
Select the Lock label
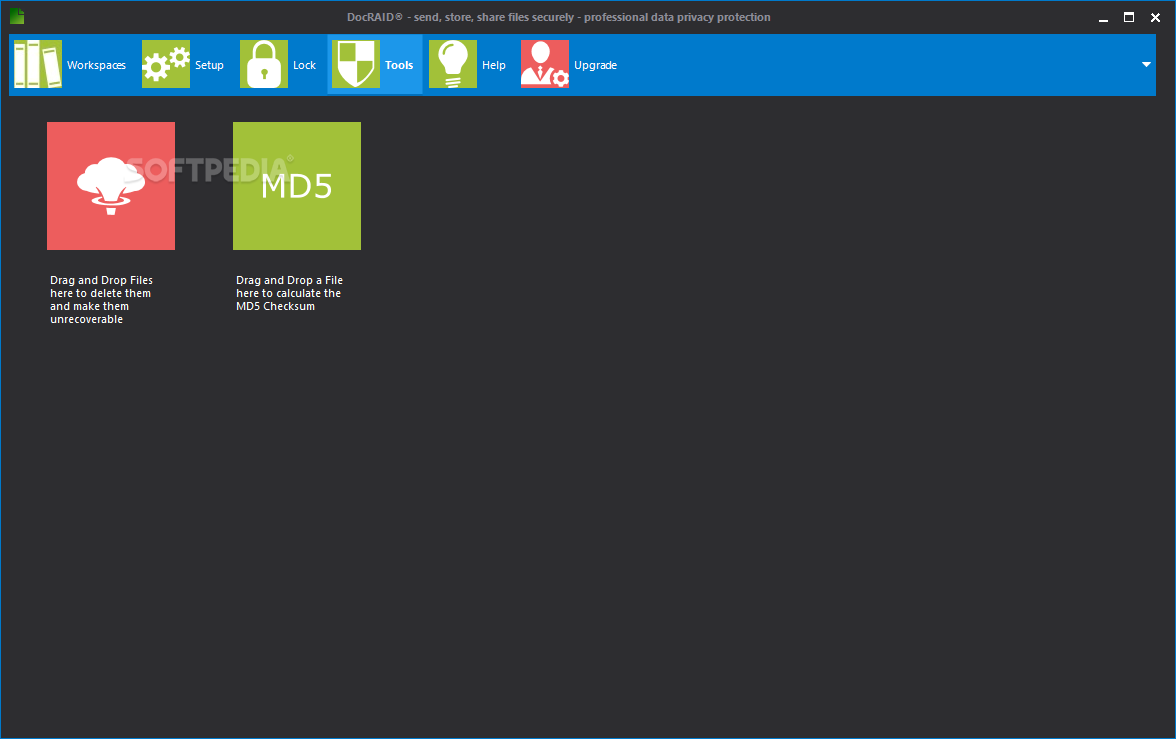(304, 65)
